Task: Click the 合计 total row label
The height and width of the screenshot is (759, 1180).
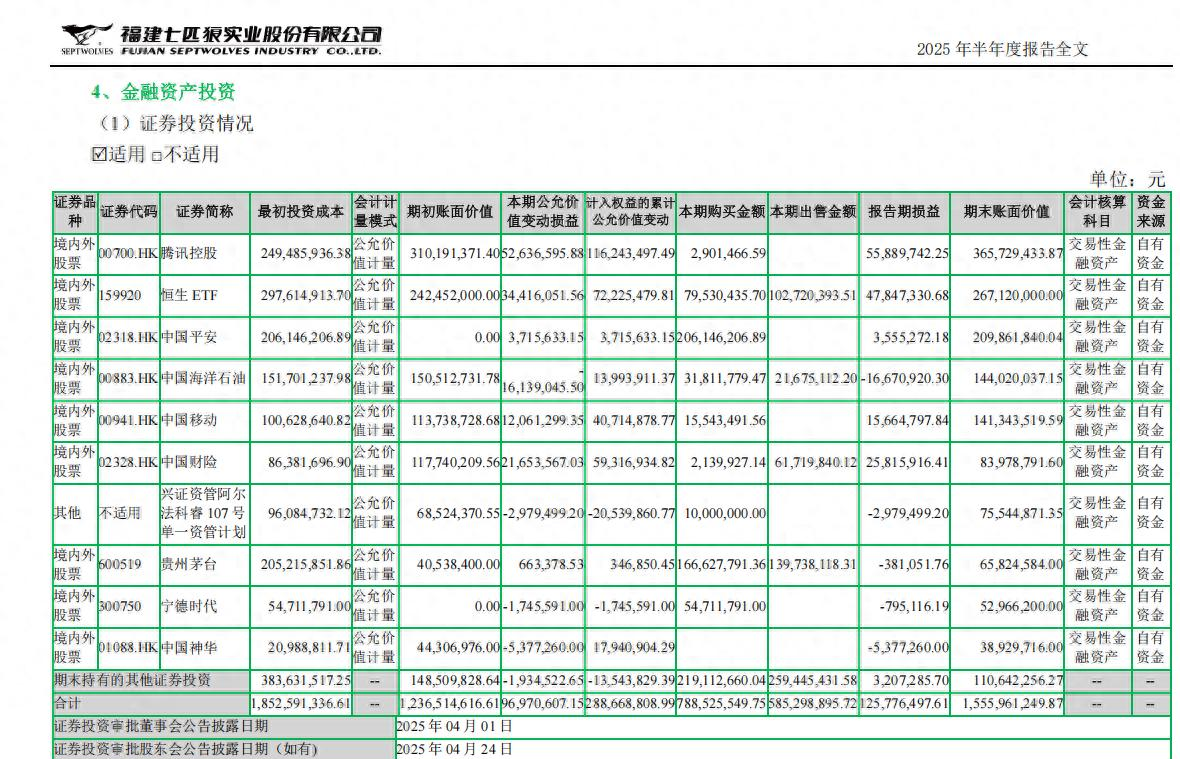Action: click(67, 703)
